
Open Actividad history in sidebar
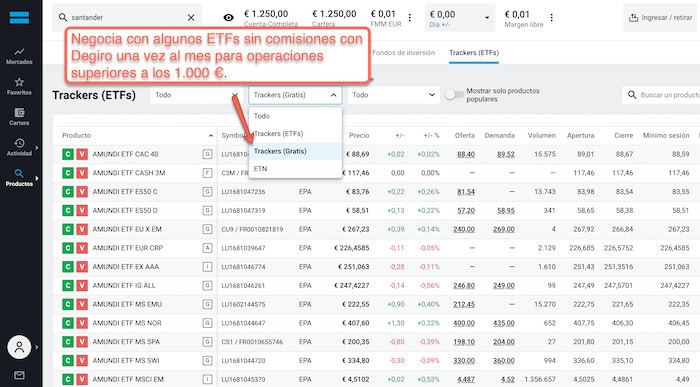[x=19, y=147]
